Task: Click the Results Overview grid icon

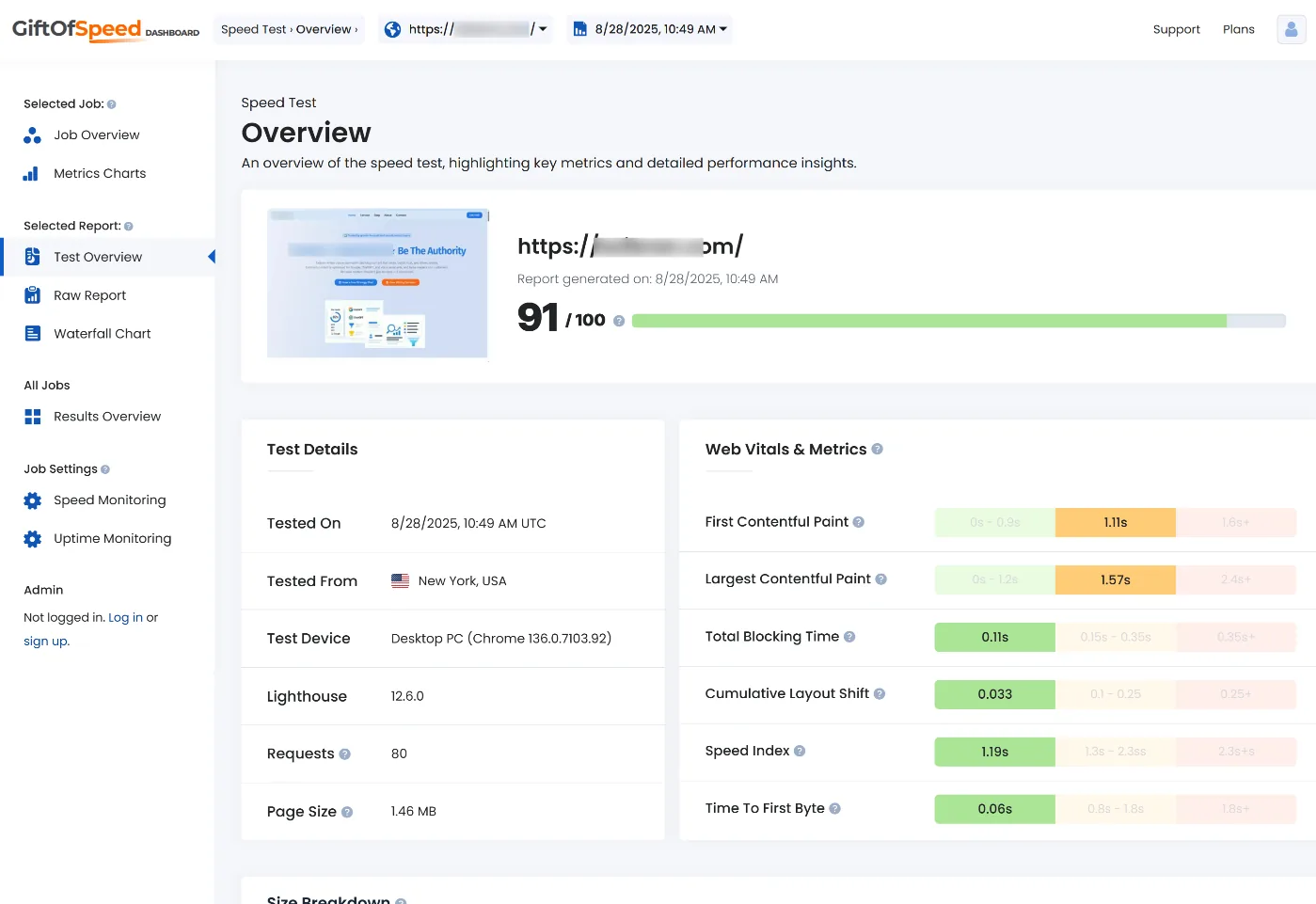Action: tap(32, 417)
